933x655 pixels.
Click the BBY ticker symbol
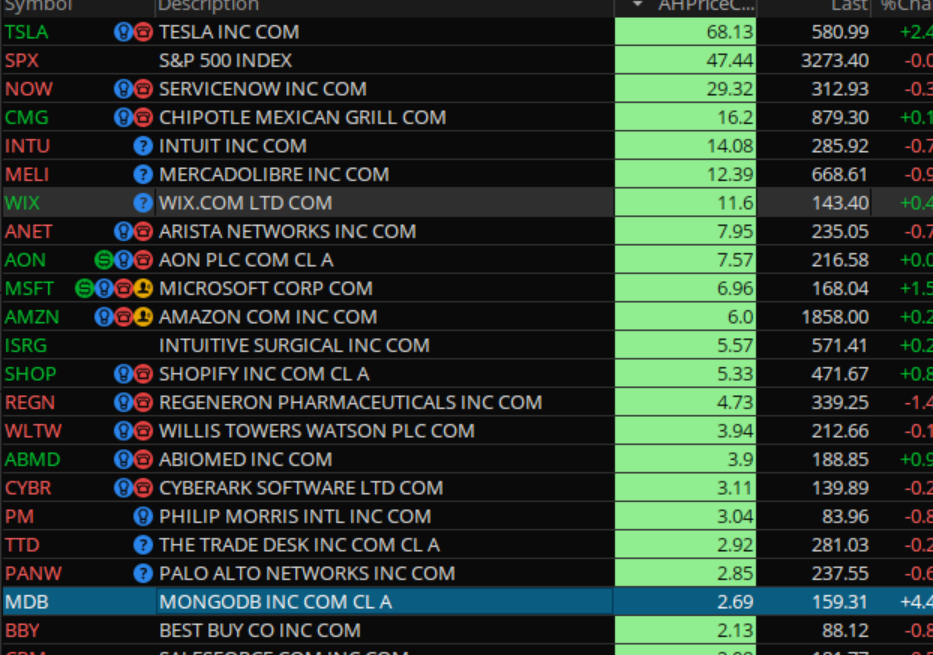click(22, 631)
